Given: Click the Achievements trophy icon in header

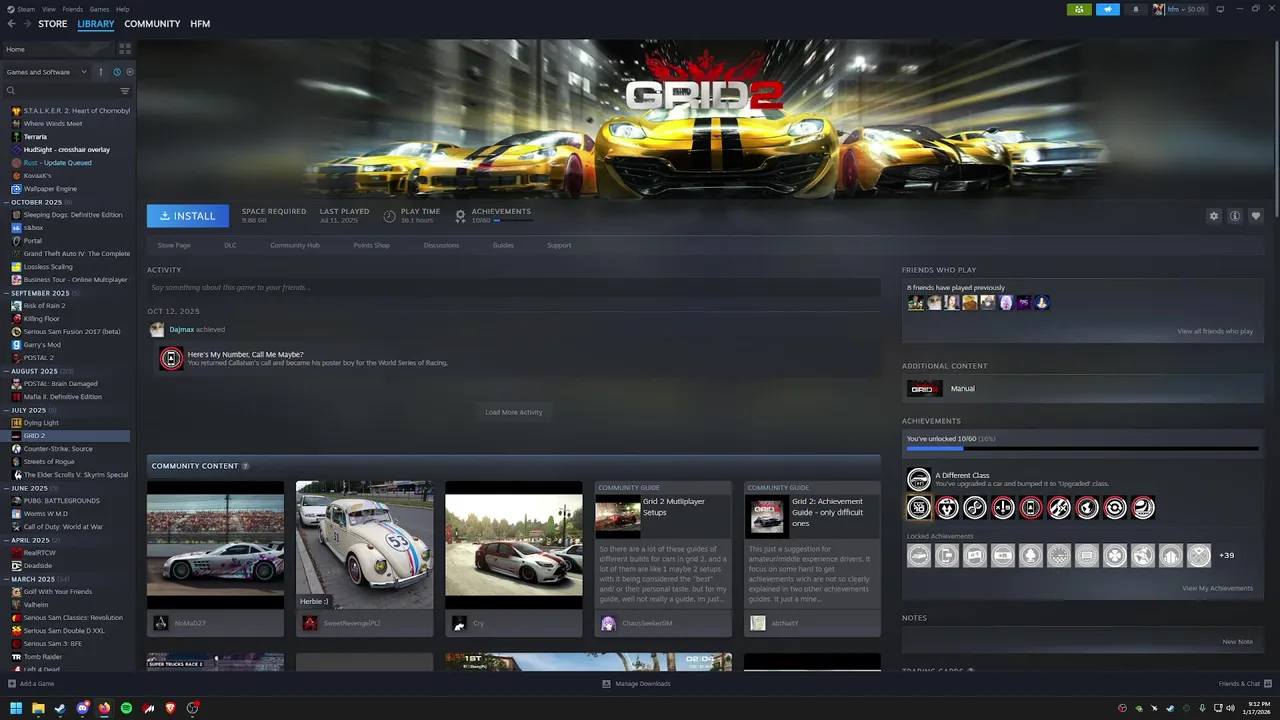Looking at the screenshot, I should click(x=460, y=216).
